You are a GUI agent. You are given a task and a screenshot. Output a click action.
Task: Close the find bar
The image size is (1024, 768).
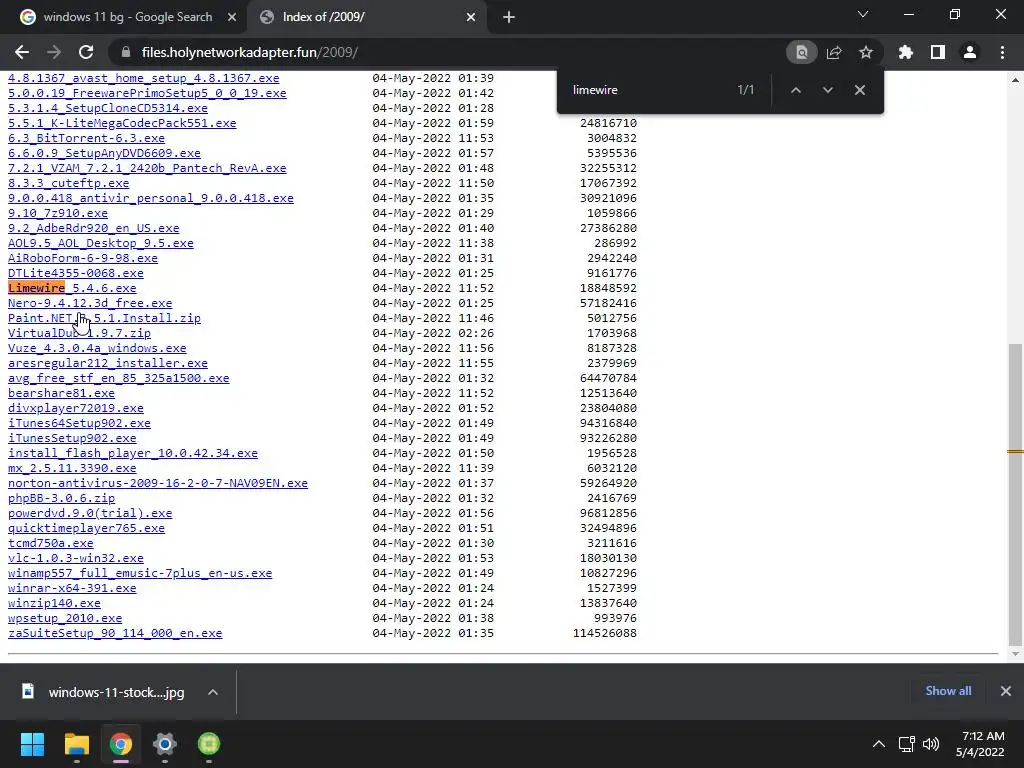click(860, 90)
